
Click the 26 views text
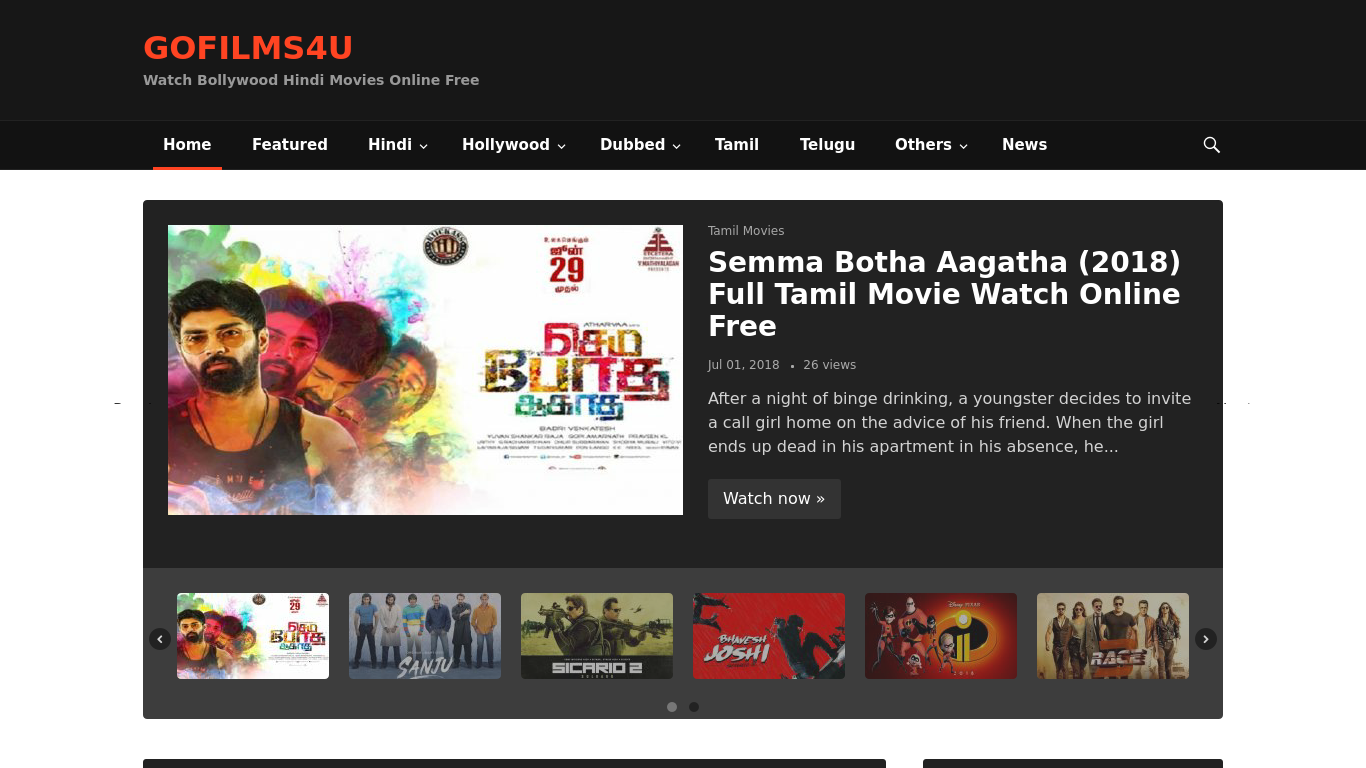tap(830, 365)
